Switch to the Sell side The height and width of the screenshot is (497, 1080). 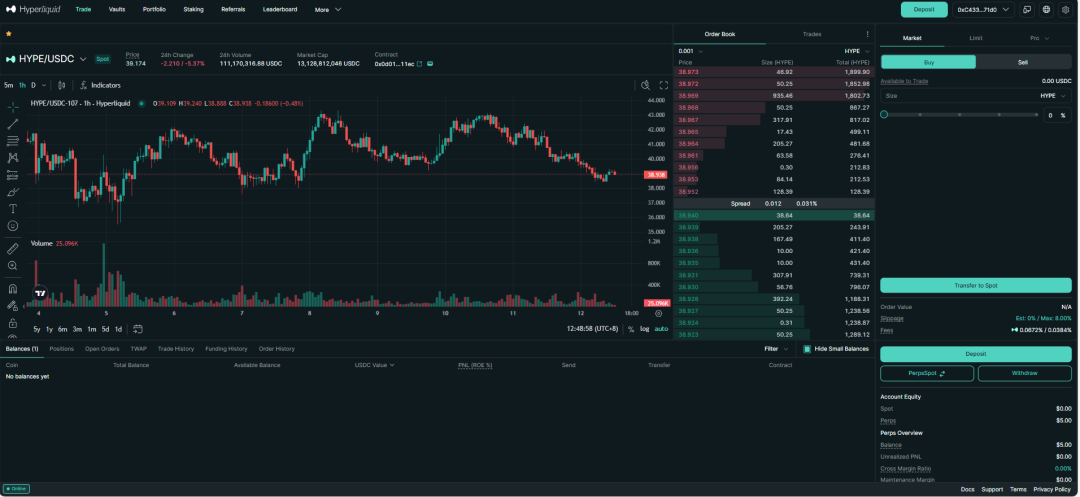pyautogui.click(x=1024, y=62)
